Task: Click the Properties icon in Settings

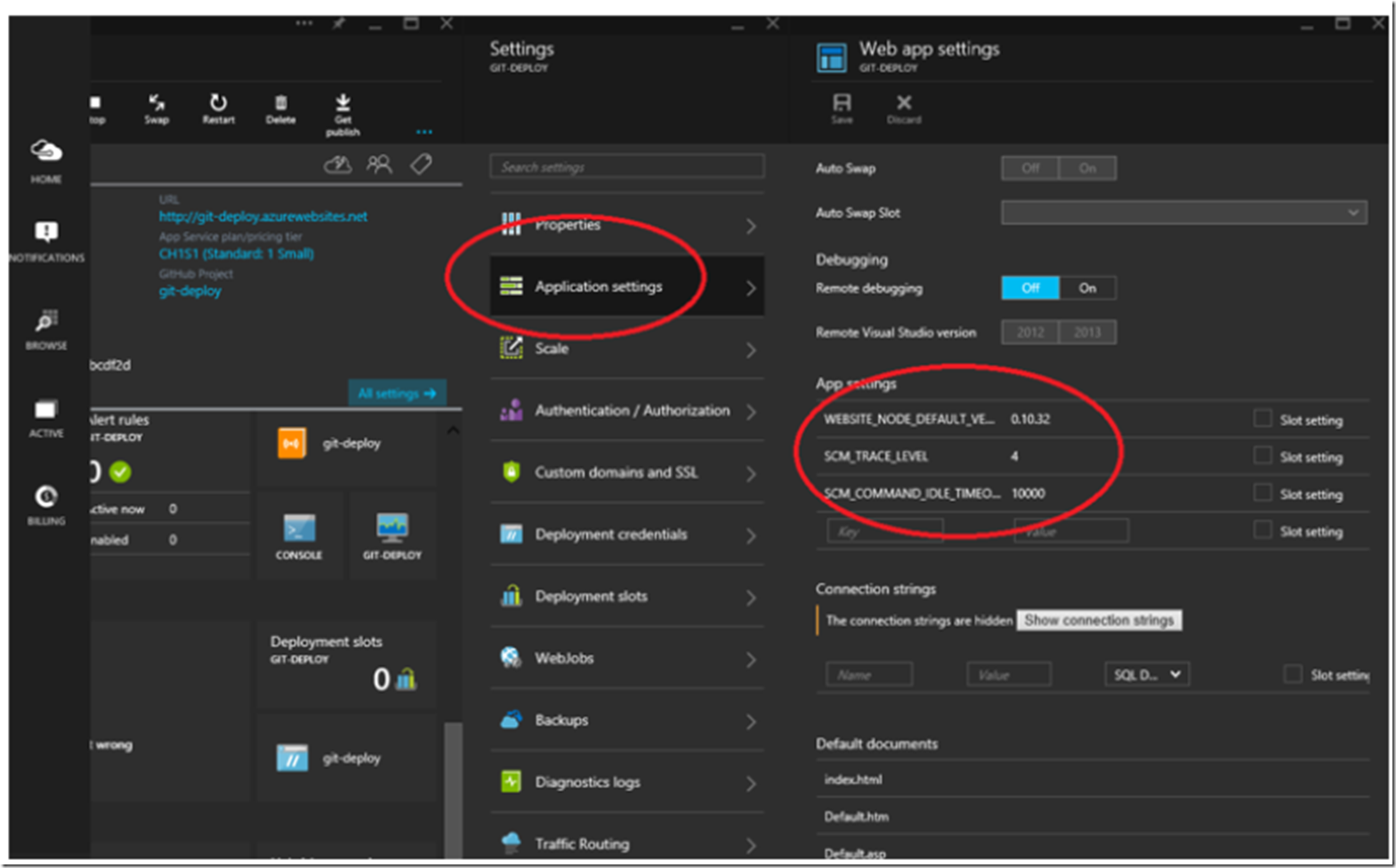Action: pyautogui.click(x=511, y=224)
